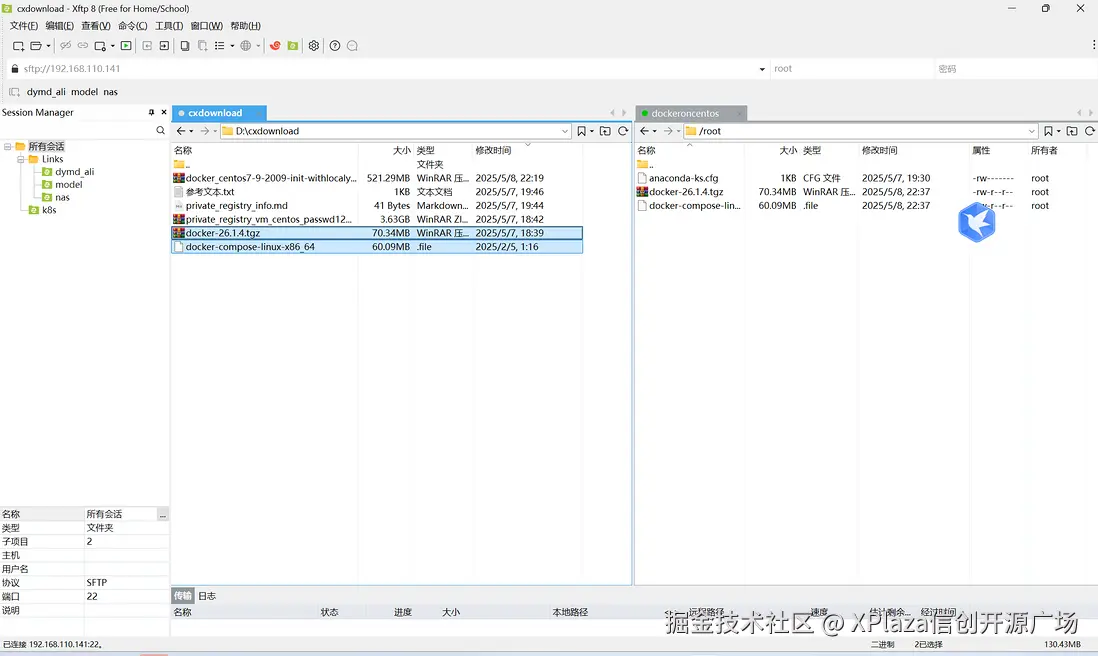Click the dymd_ali quick link
This screenshot has height=656, width=1098.
(46, 92)
